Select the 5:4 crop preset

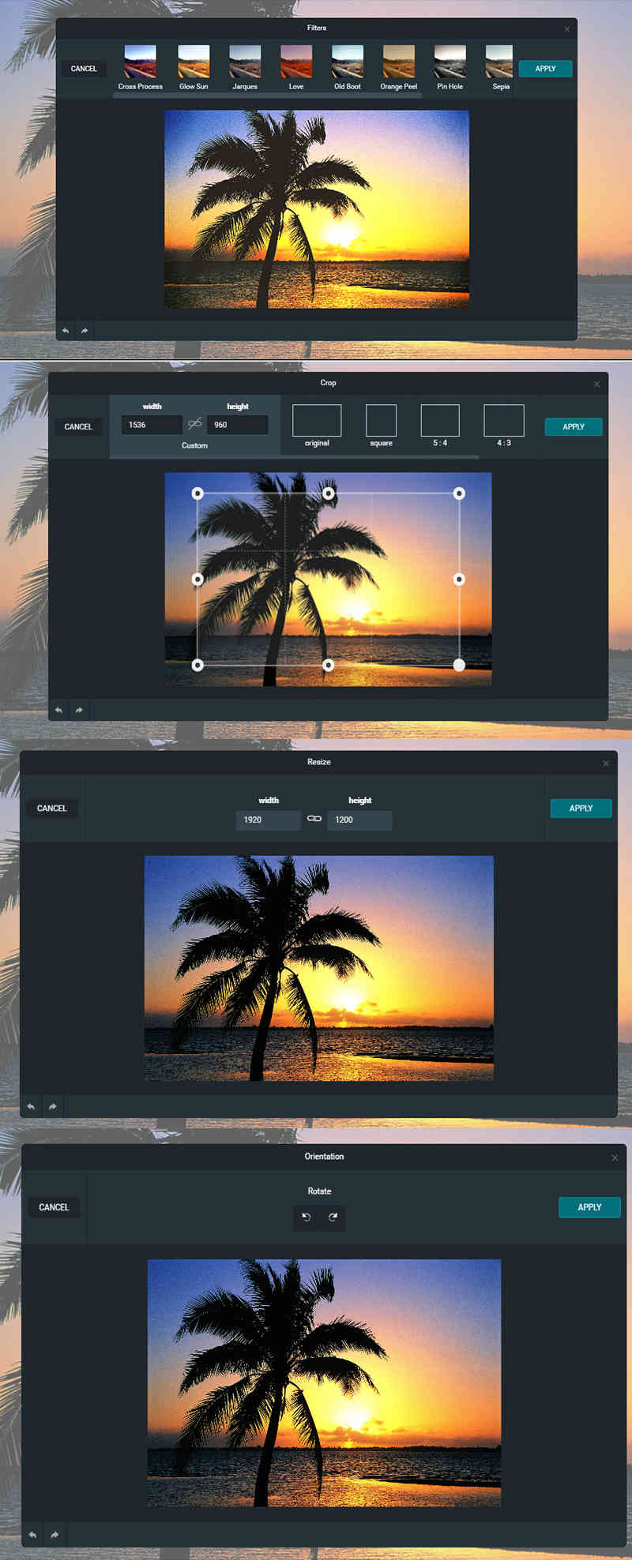tap(440, 421)
